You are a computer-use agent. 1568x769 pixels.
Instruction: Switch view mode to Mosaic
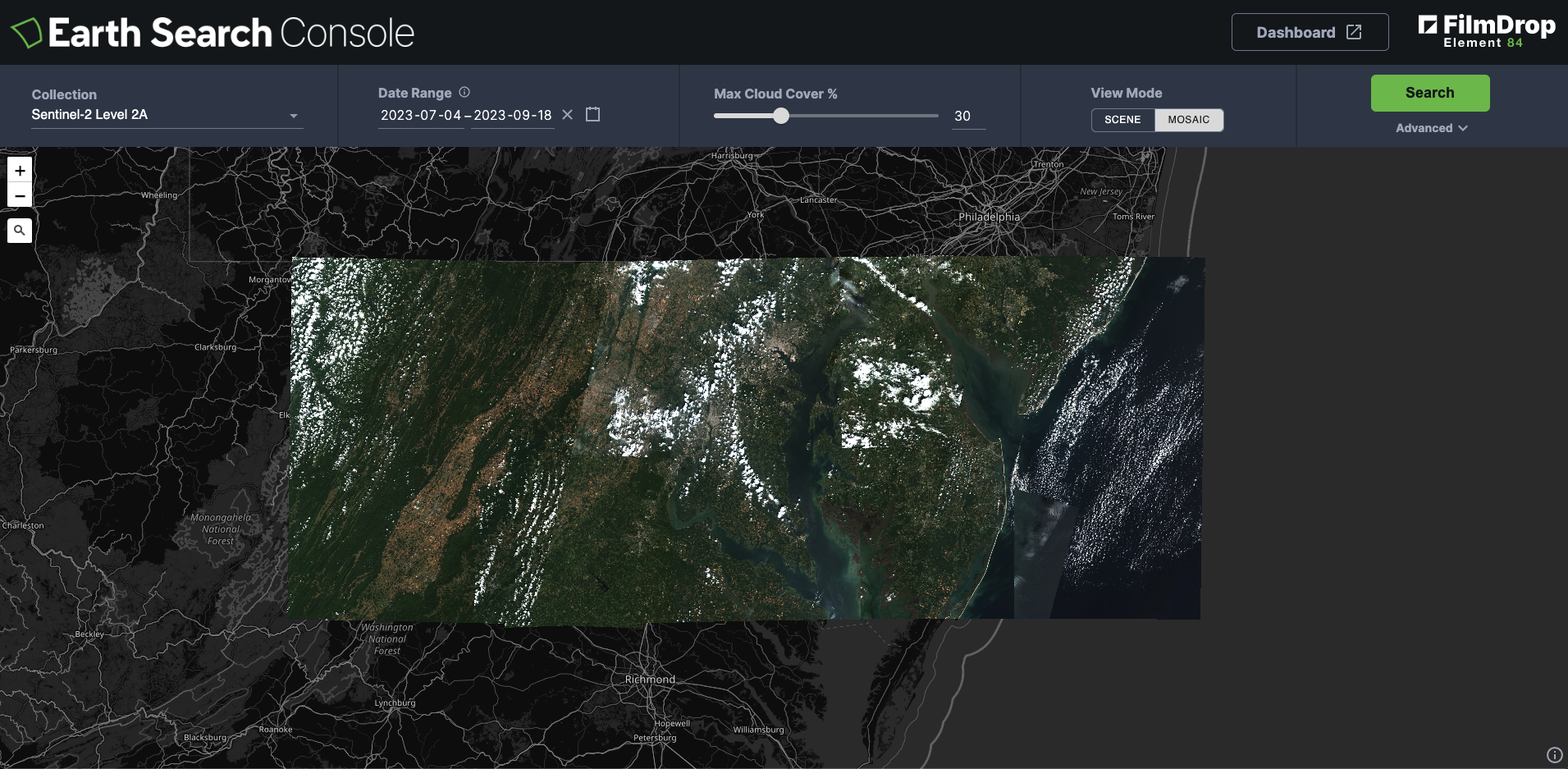1188,120
